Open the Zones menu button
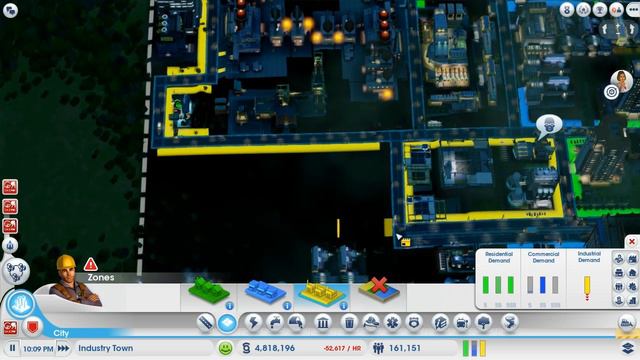The width and height of the screenshot is (640, 360). click(x=227, y=323)
